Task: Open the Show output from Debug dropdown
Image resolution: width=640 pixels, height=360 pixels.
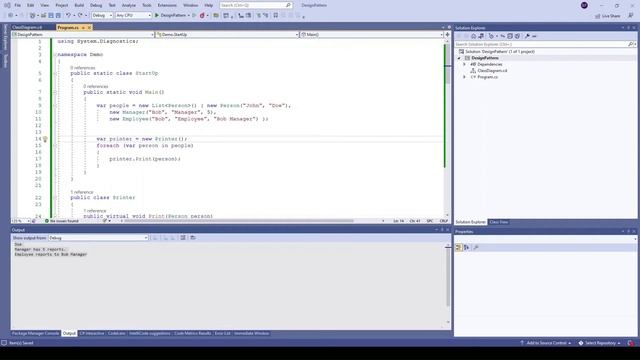Action: point(98,238)
